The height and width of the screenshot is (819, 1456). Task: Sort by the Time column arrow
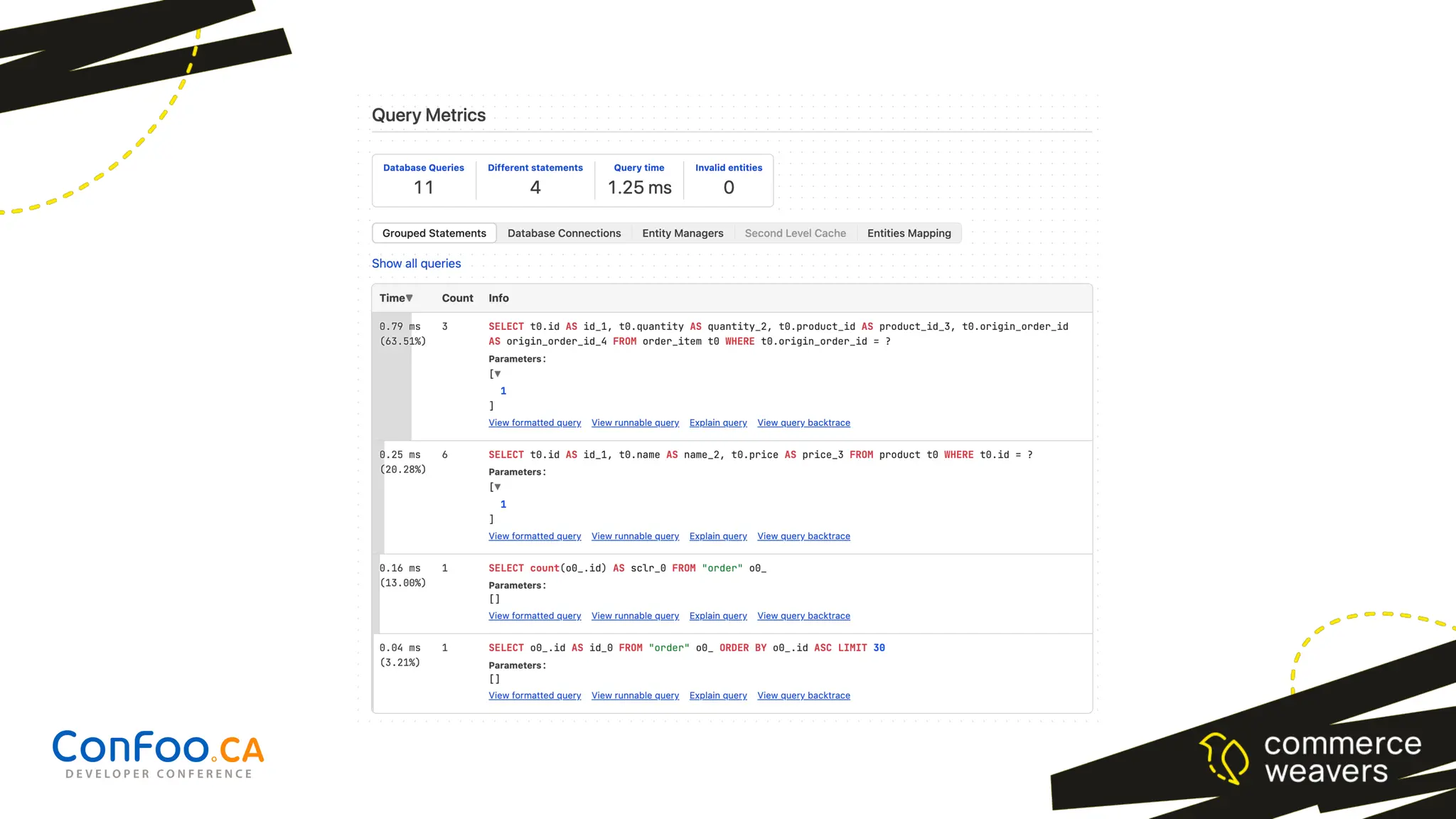click(409, 298)
